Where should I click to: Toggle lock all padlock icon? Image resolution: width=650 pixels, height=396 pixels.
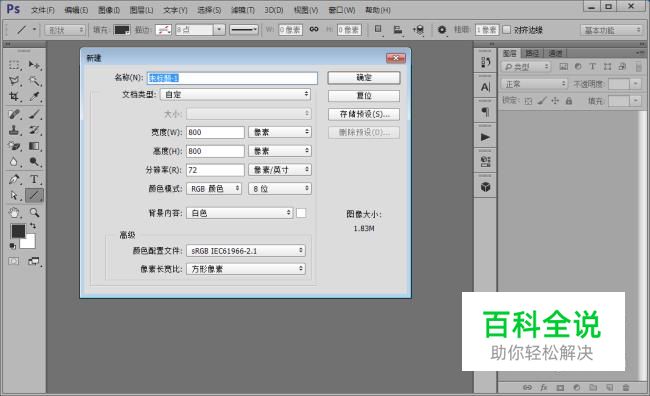(x=569, y=101)
